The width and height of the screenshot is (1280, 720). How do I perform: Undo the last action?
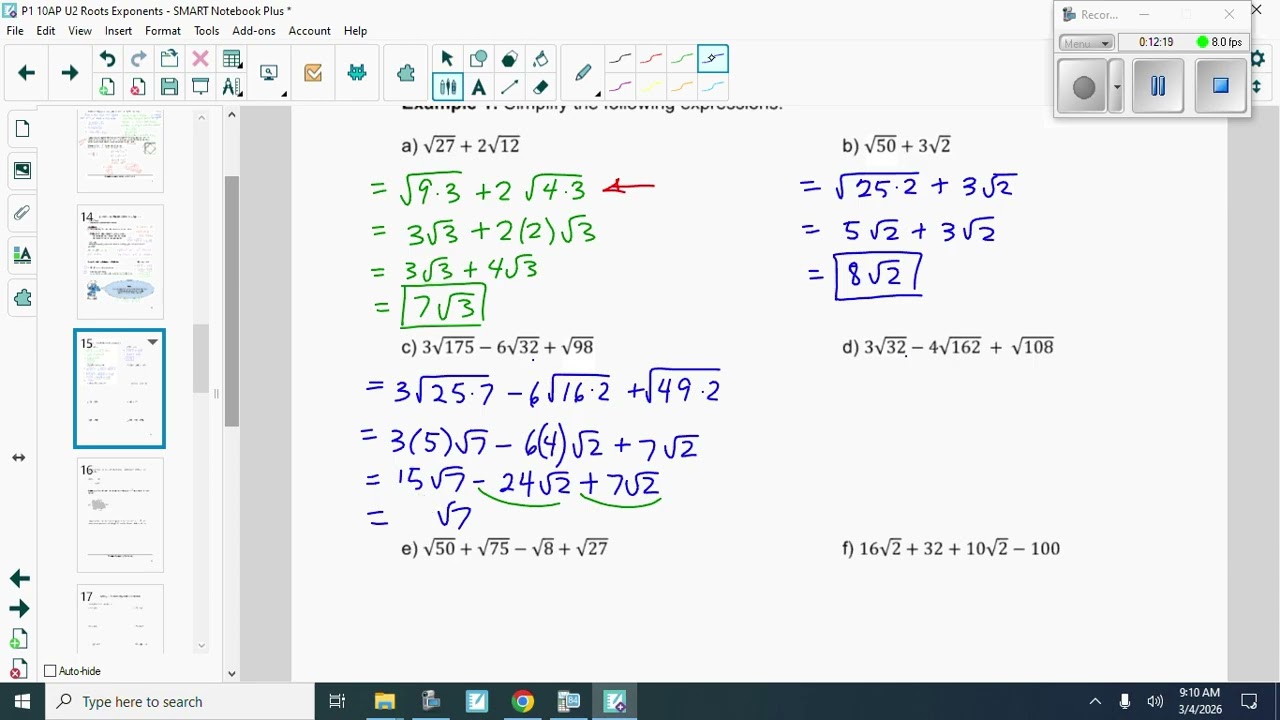(x=107, y=59)
